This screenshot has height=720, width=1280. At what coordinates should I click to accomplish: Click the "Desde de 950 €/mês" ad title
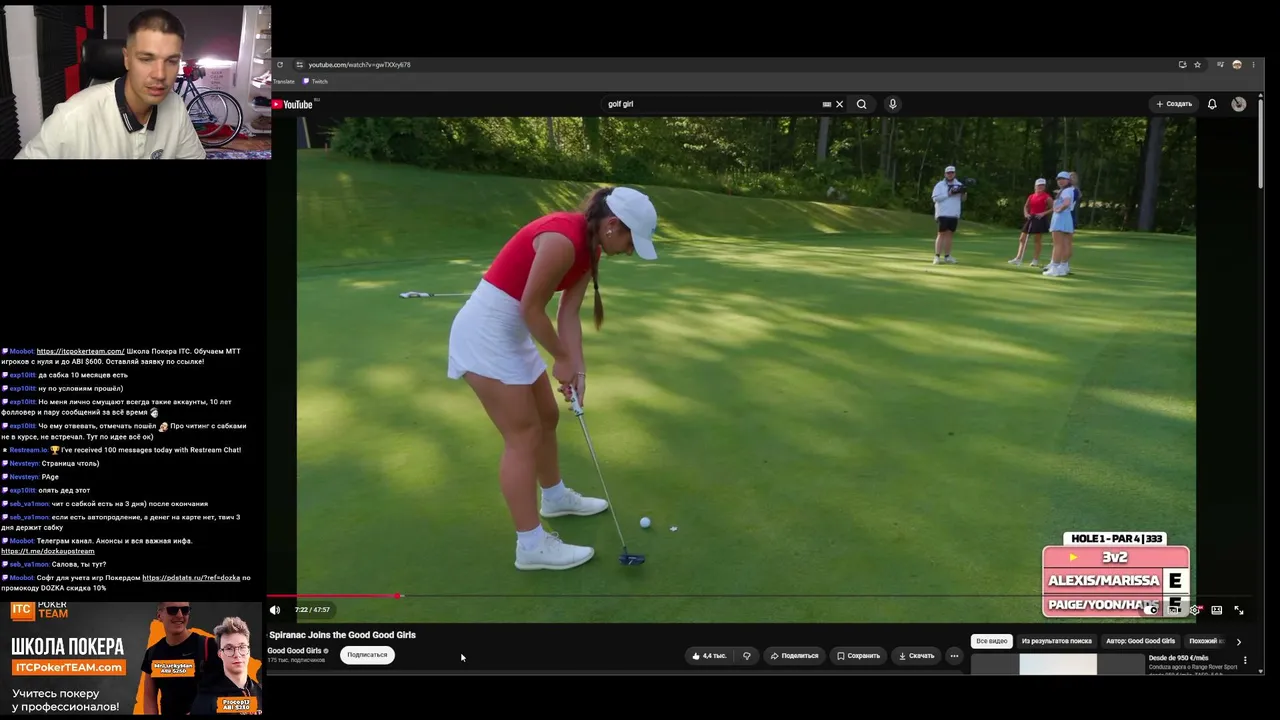tap(1179, 658)
